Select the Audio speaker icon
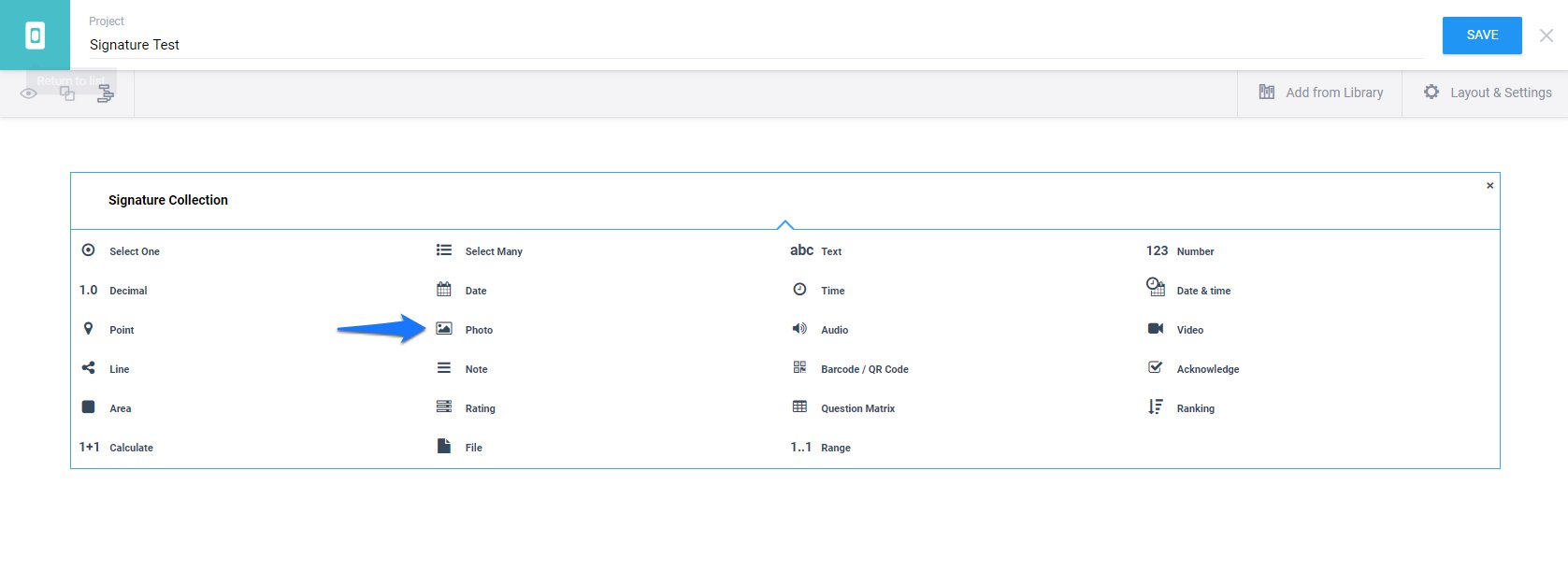Screen dimensions: 1568x585 tap(799, 329)
